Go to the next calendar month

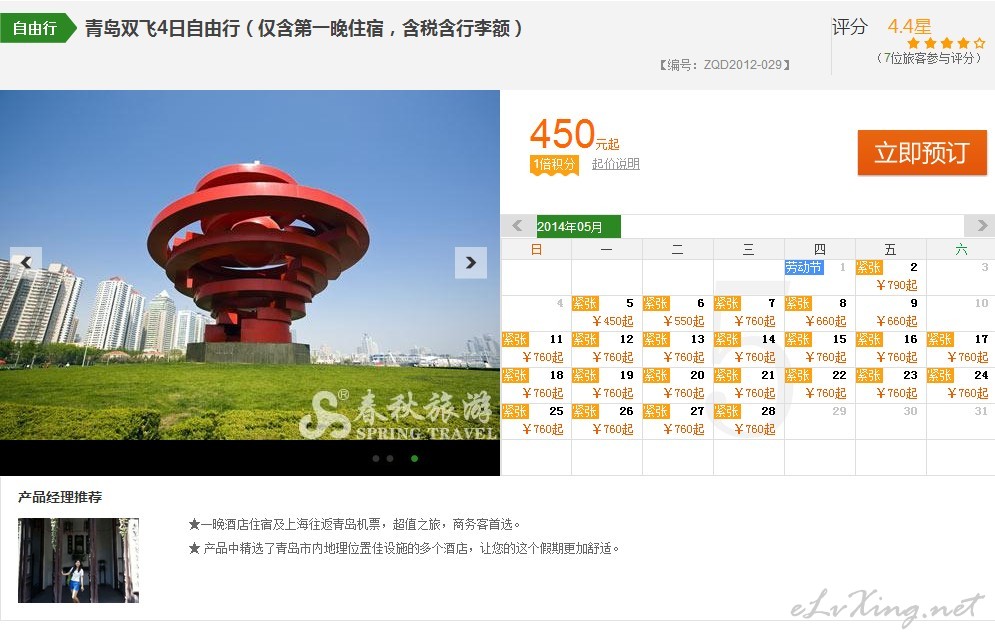[x=982, y=225]
